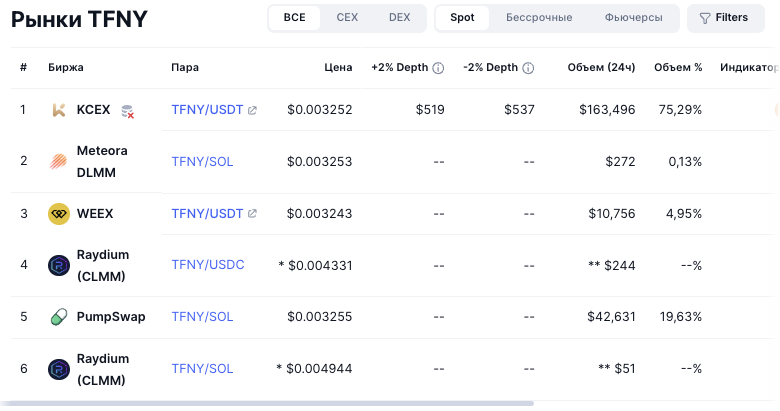The height and width of the screenshot is (411, 780).
Task: Click external link icon next to WEEX TFNY/USDT
Action: pos(252,214)
